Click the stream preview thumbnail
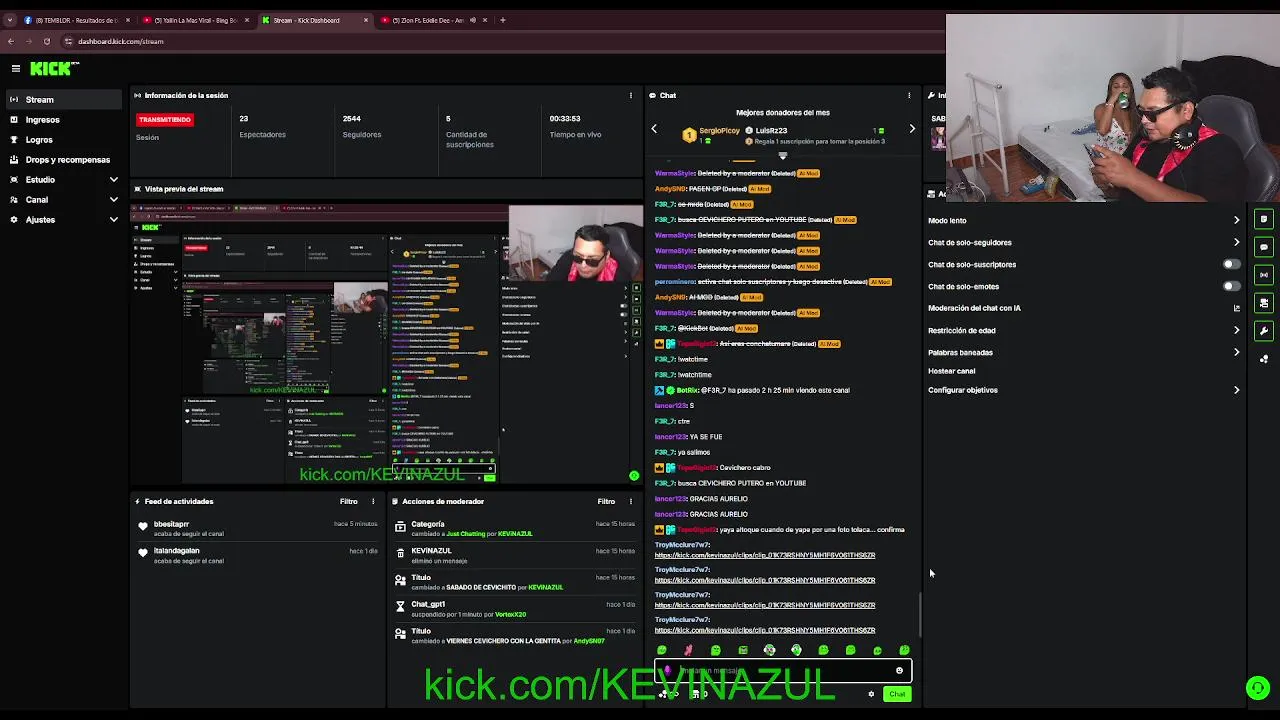This screenshot has width=1280, height=720. pos(387,344)
